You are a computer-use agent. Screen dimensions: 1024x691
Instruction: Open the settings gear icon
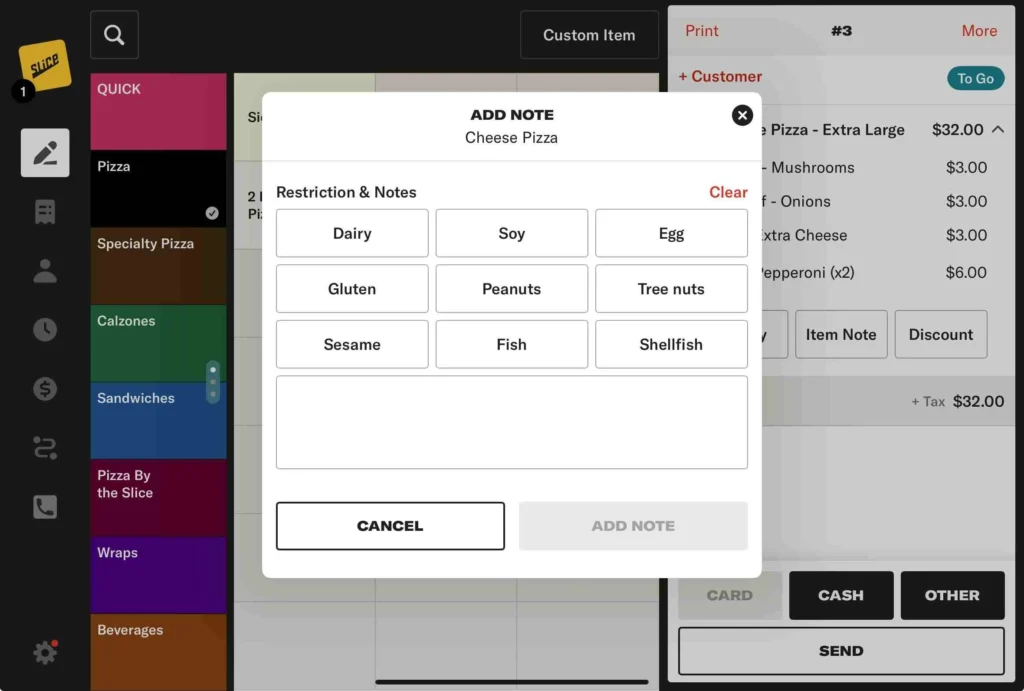[x=45, y=653]
